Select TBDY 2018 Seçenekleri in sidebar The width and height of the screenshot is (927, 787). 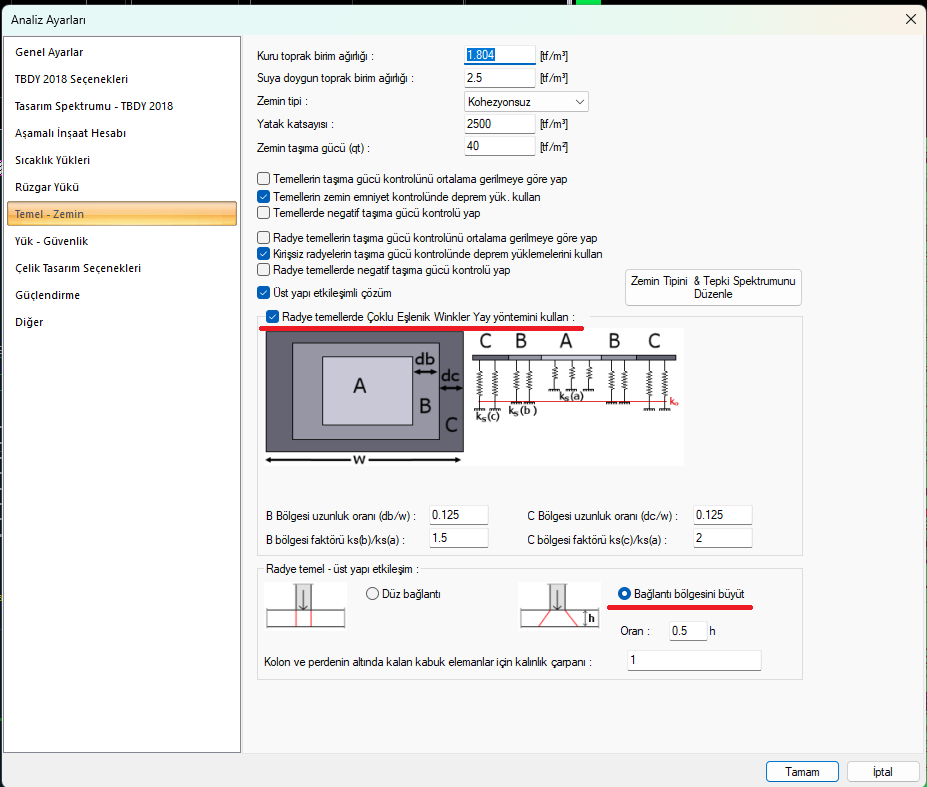pyautogui.click(x=122, y=79)
